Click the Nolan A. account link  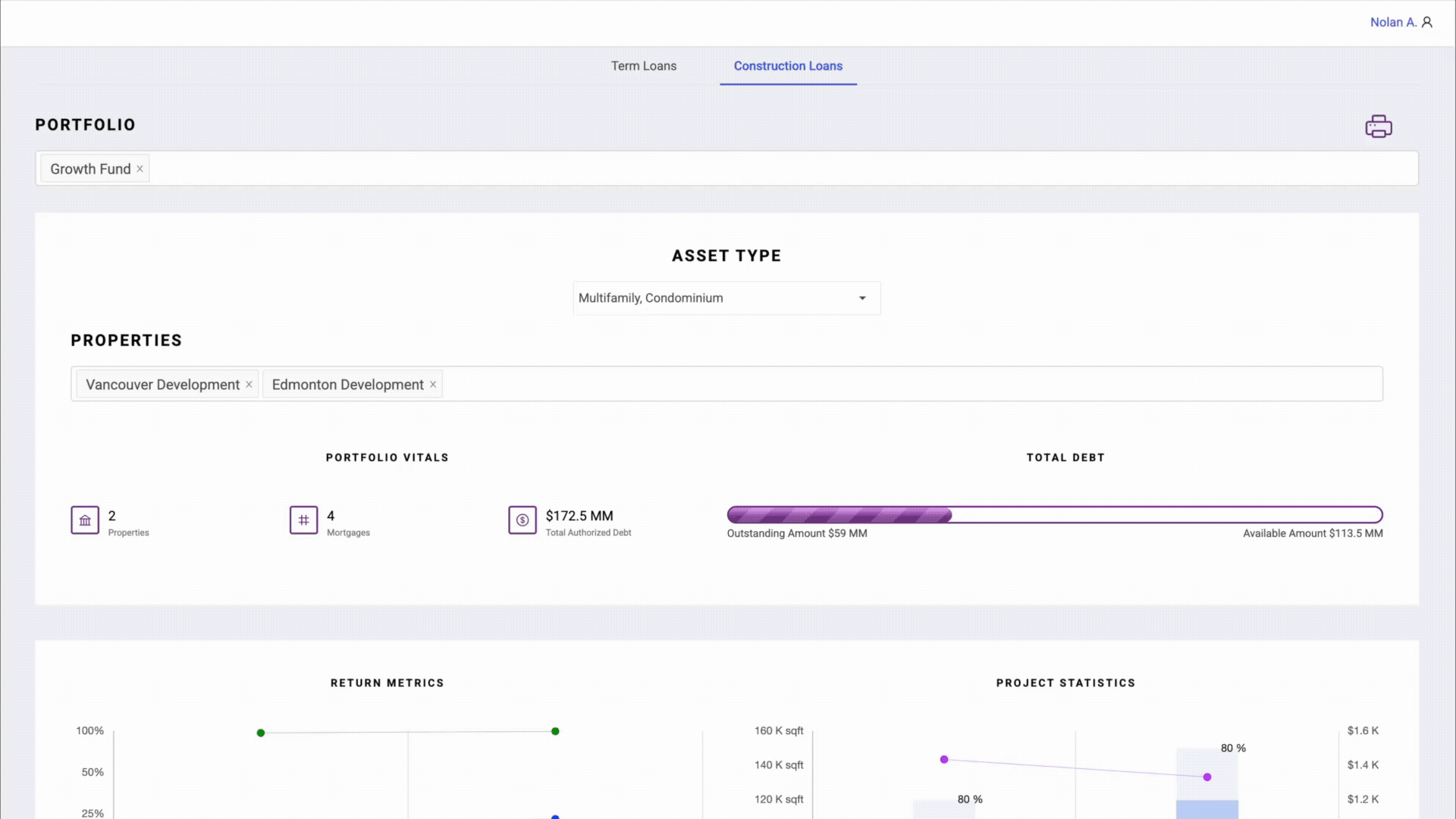pyautogui.click(x=1394, y=22)
